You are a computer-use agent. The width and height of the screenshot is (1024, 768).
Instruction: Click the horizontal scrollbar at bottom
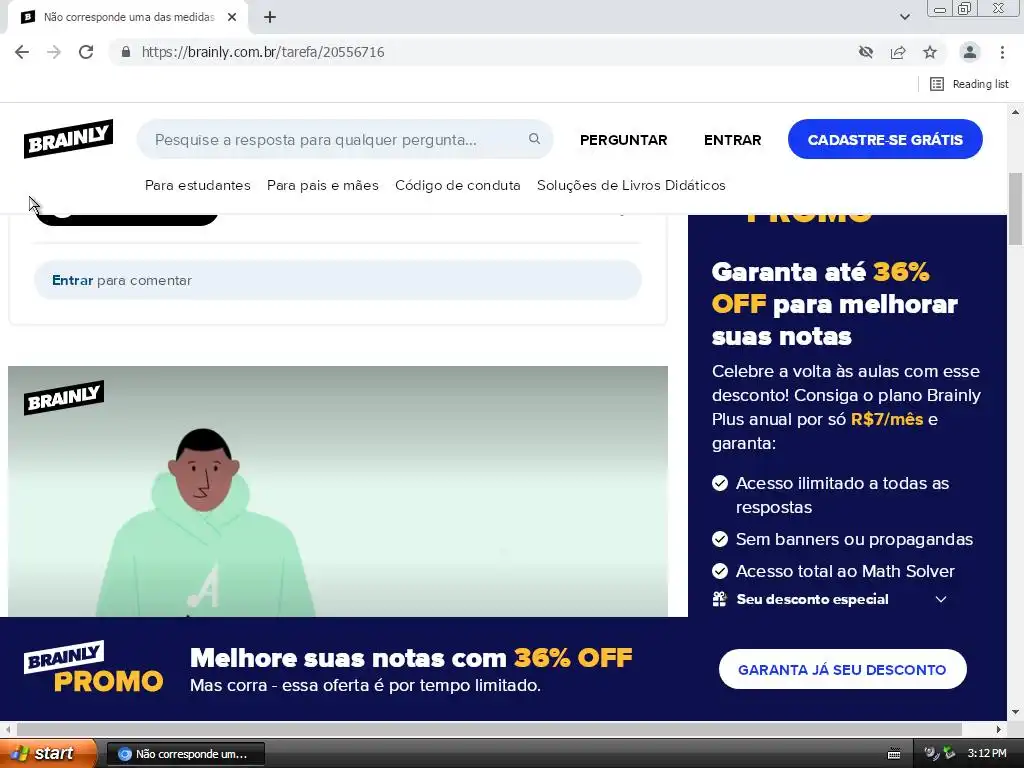click(x=488, y=729)
